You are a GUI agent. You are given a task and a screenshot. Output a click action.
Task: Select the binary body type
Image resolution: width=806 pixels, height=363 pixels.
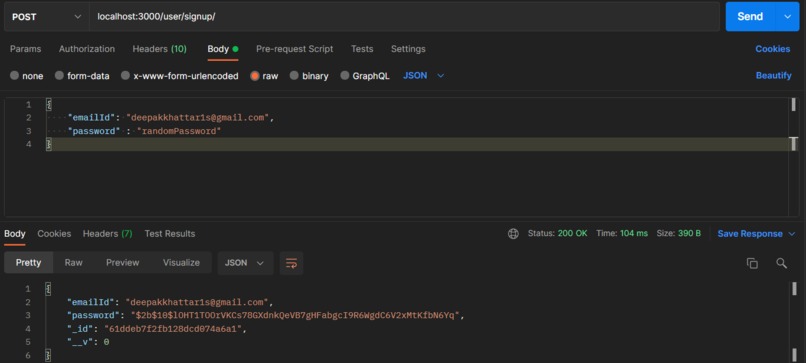294,76
